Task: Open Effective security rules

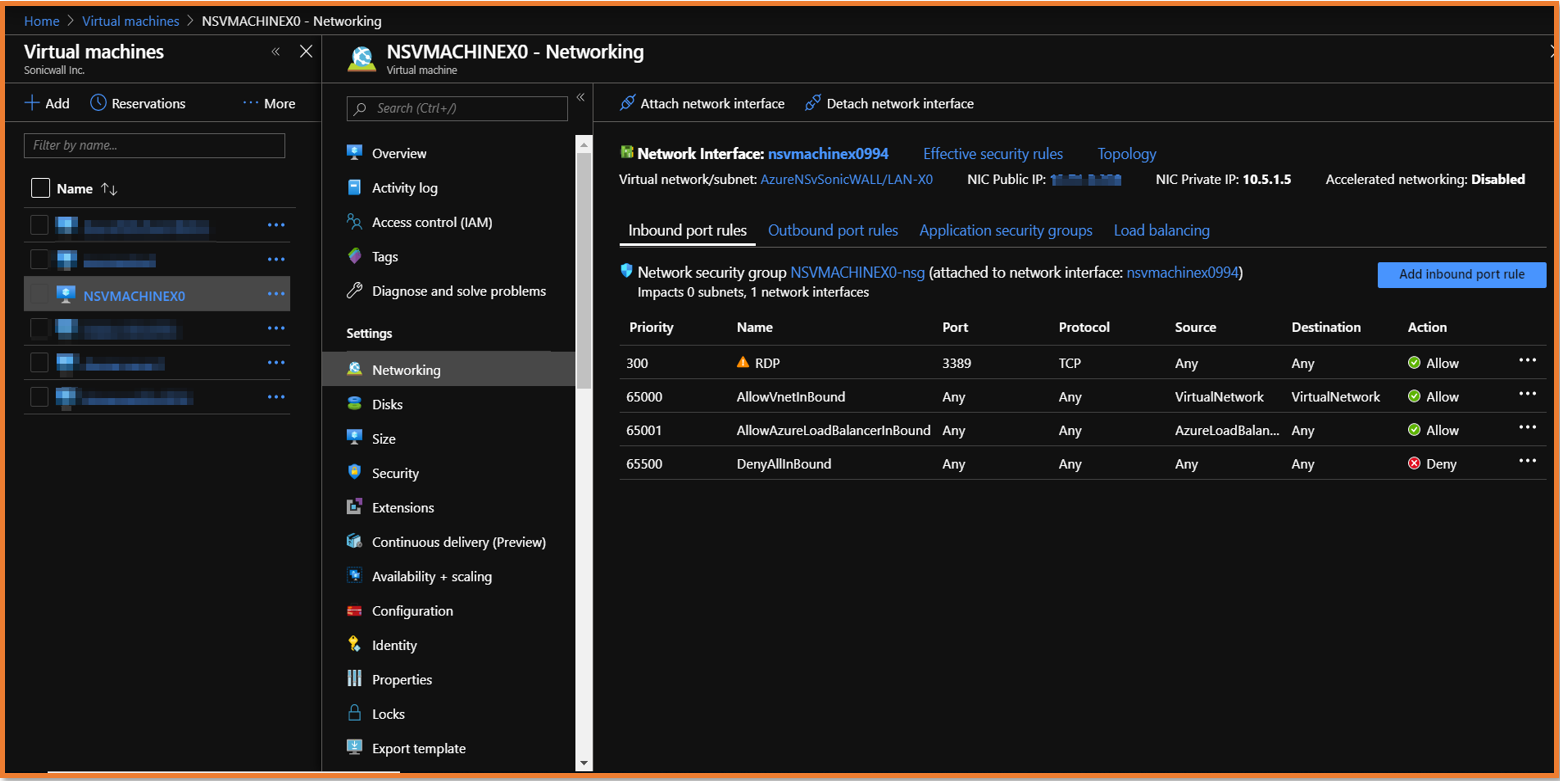Action: [993, 154]
